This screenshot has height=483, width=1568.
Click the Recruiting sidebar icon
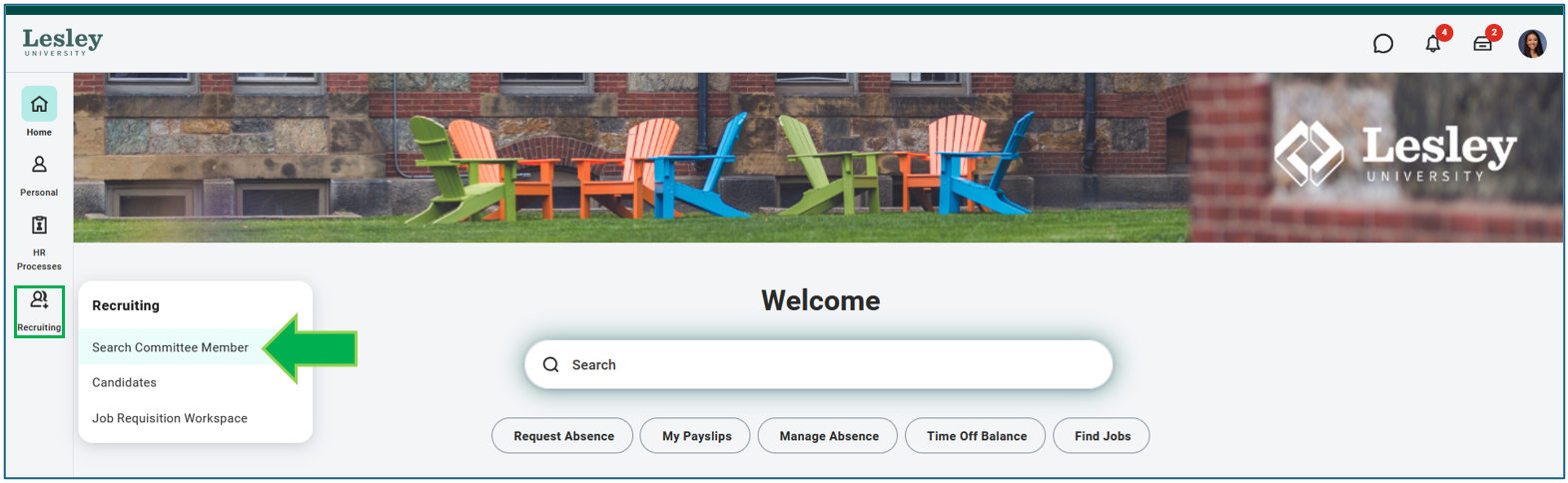pos(39,311)
